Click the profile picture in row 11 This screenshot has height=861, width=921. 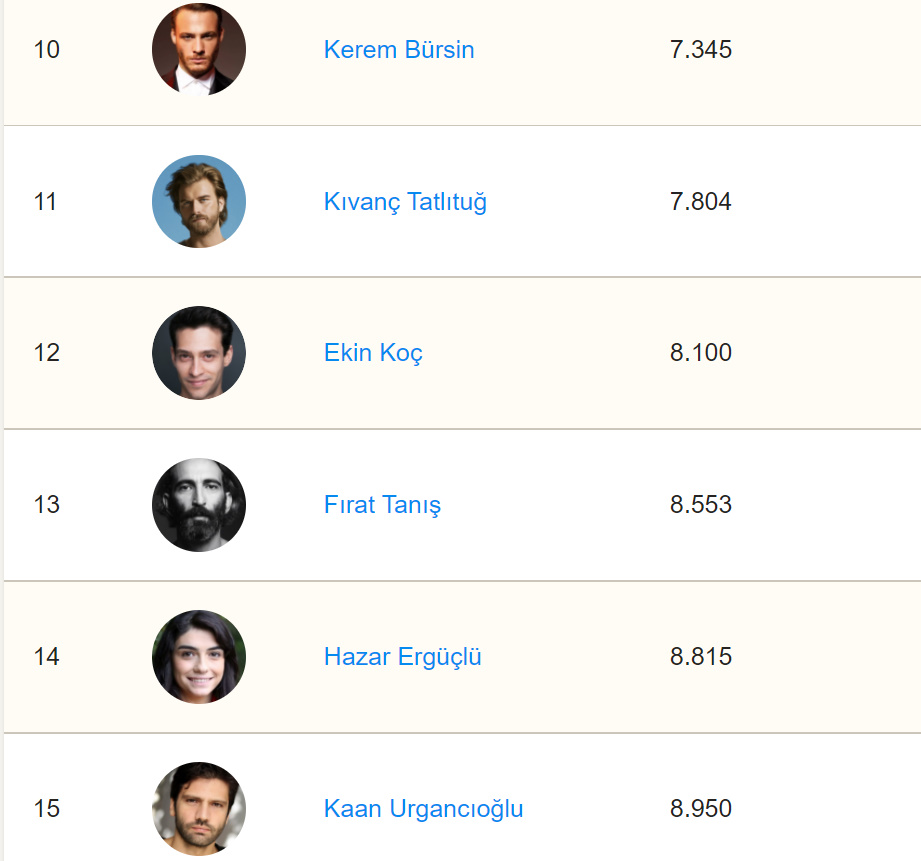point(199,201)
